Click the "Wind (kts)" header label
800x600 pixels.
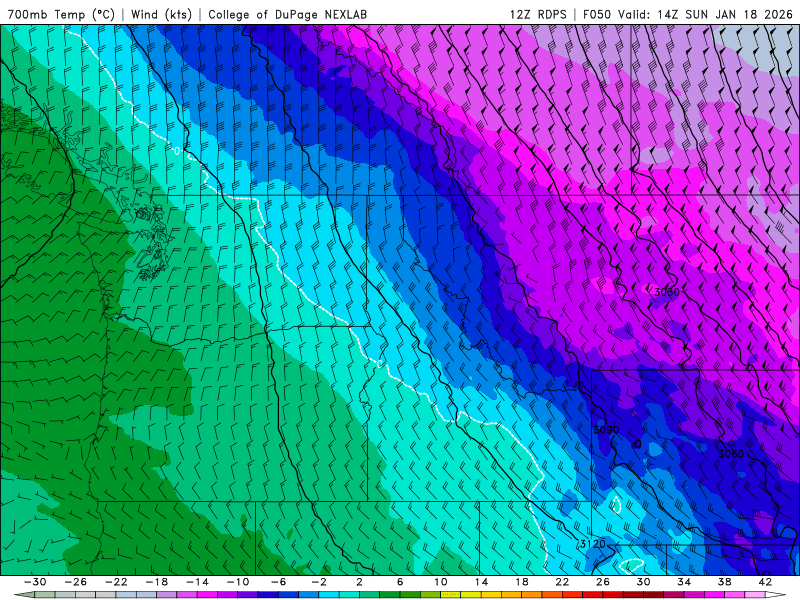tap(161, 14)
